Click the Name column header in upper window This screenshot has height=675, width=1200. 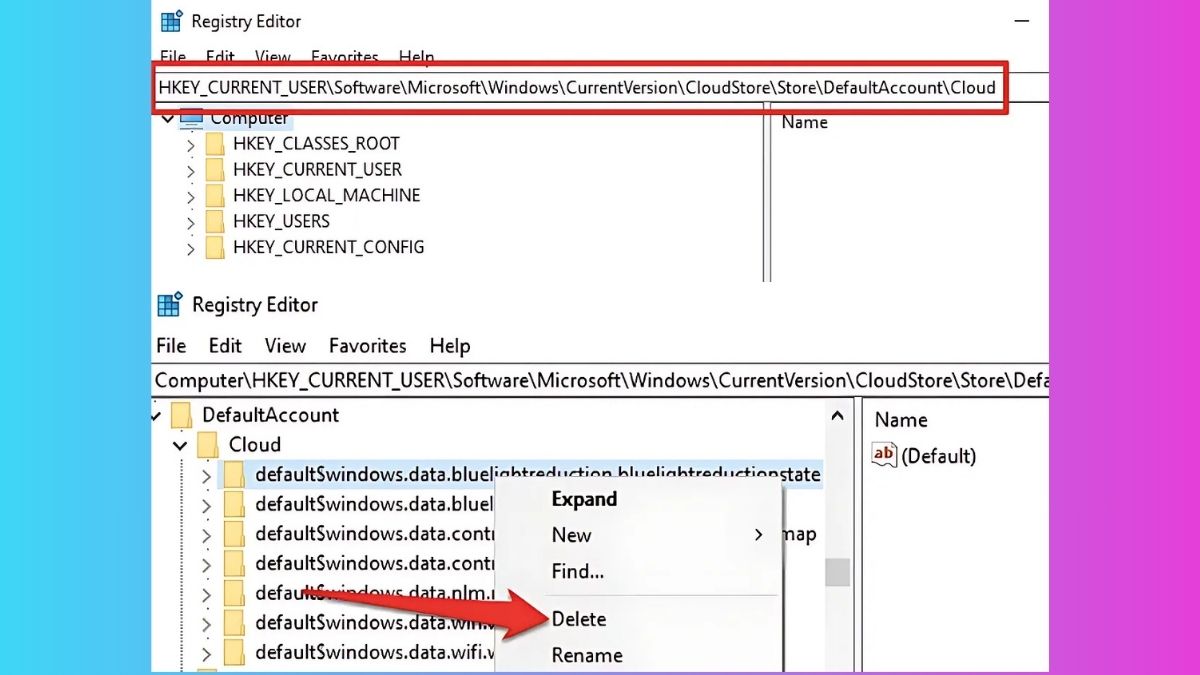[805, 122]
